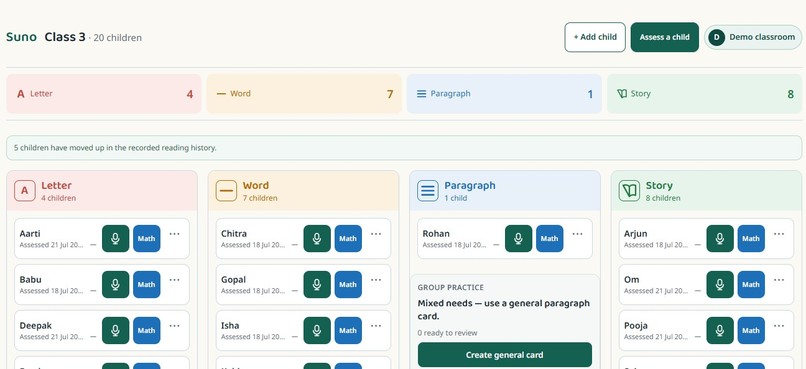806x369 pixels.
Task: Open Math assessment for Aarti
Action: (x=146, y=238)
